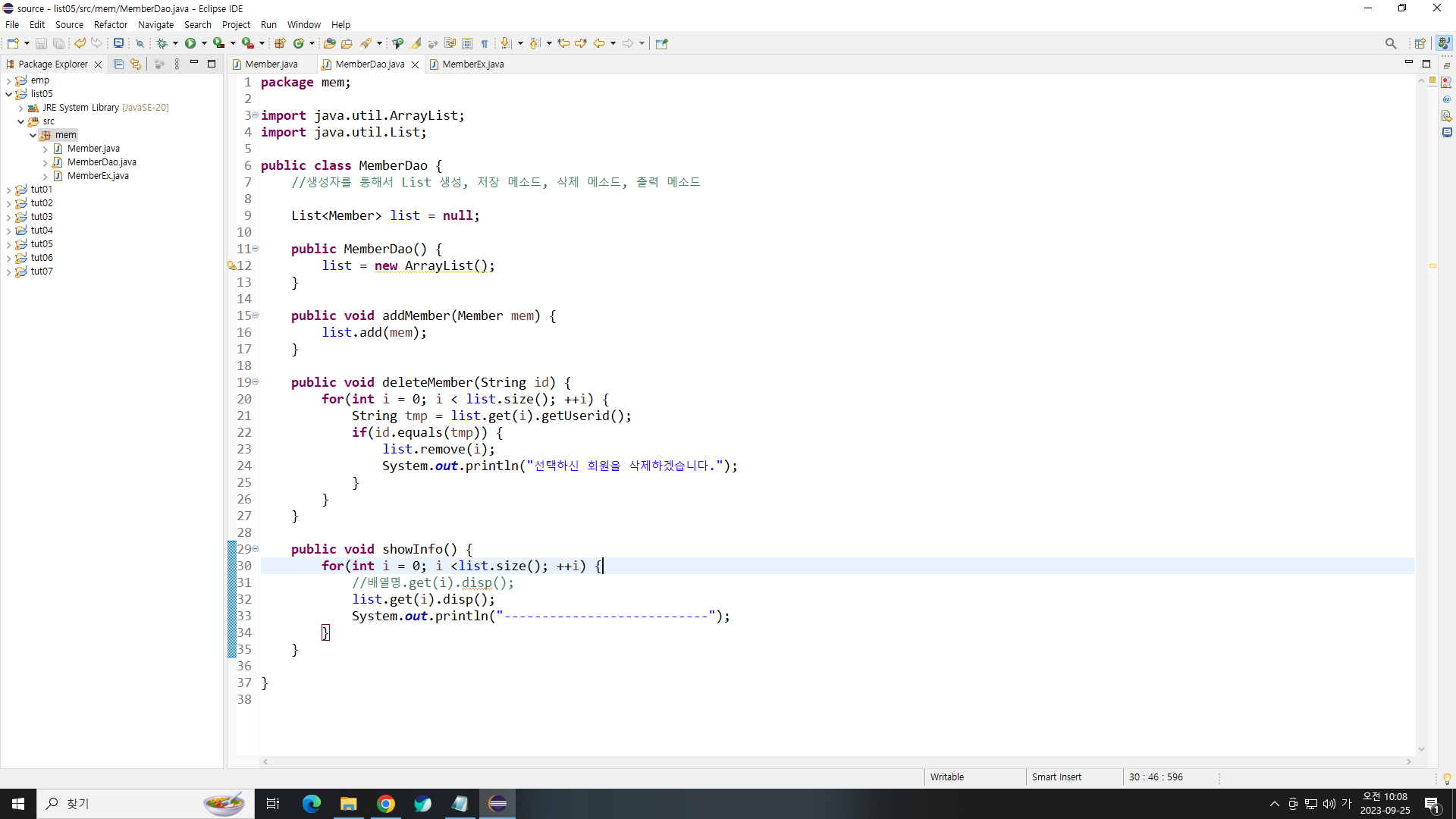Click the Pin Editor icon
1456x819 pixels.
(x=661, y=43)
